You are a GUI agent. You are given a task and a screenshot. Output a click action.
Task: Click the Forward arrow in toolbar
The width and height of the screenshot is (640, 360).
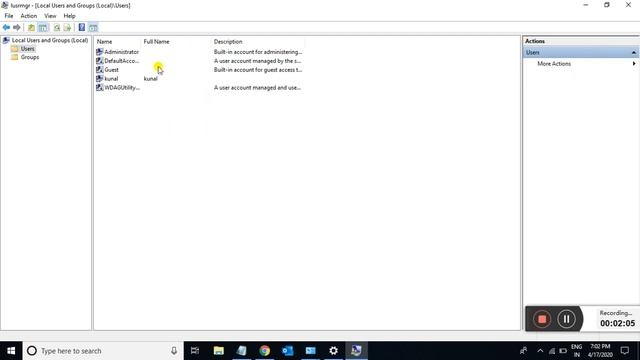pyautogui.click(x=17, y=27)
